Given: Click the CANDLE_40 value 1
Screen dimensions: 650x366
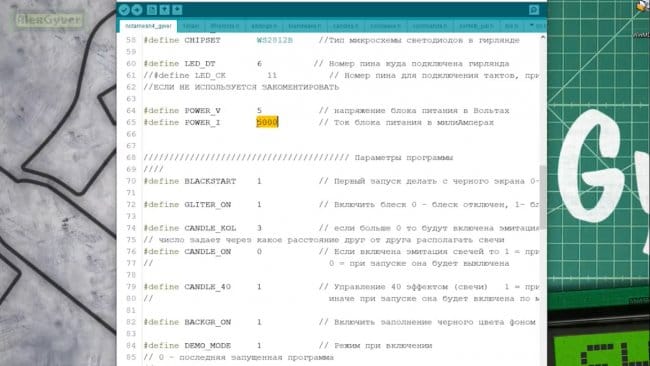Looking at the screenshot, I should [259, 287].
